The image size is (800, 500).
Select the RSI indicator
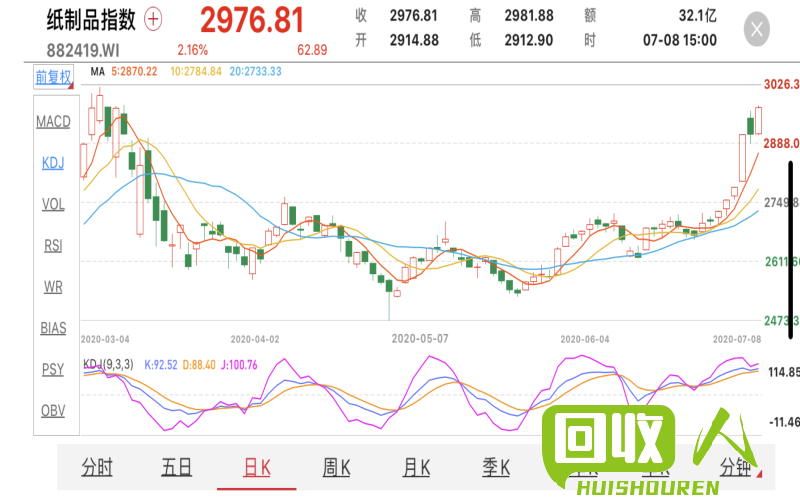(53, 245)
